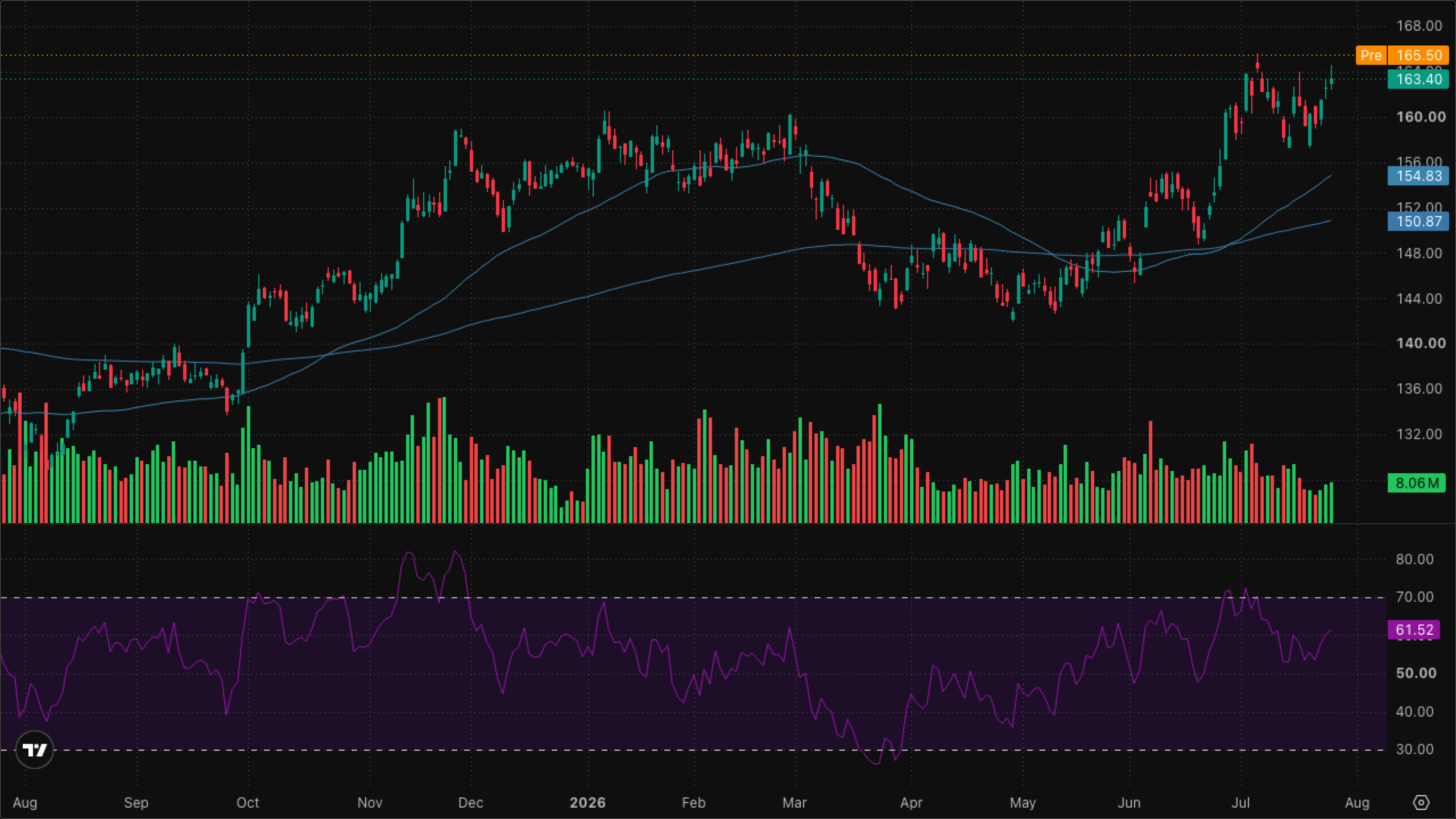
Task: Click the 8.06M volume label
Action: tap(1416, 483)
